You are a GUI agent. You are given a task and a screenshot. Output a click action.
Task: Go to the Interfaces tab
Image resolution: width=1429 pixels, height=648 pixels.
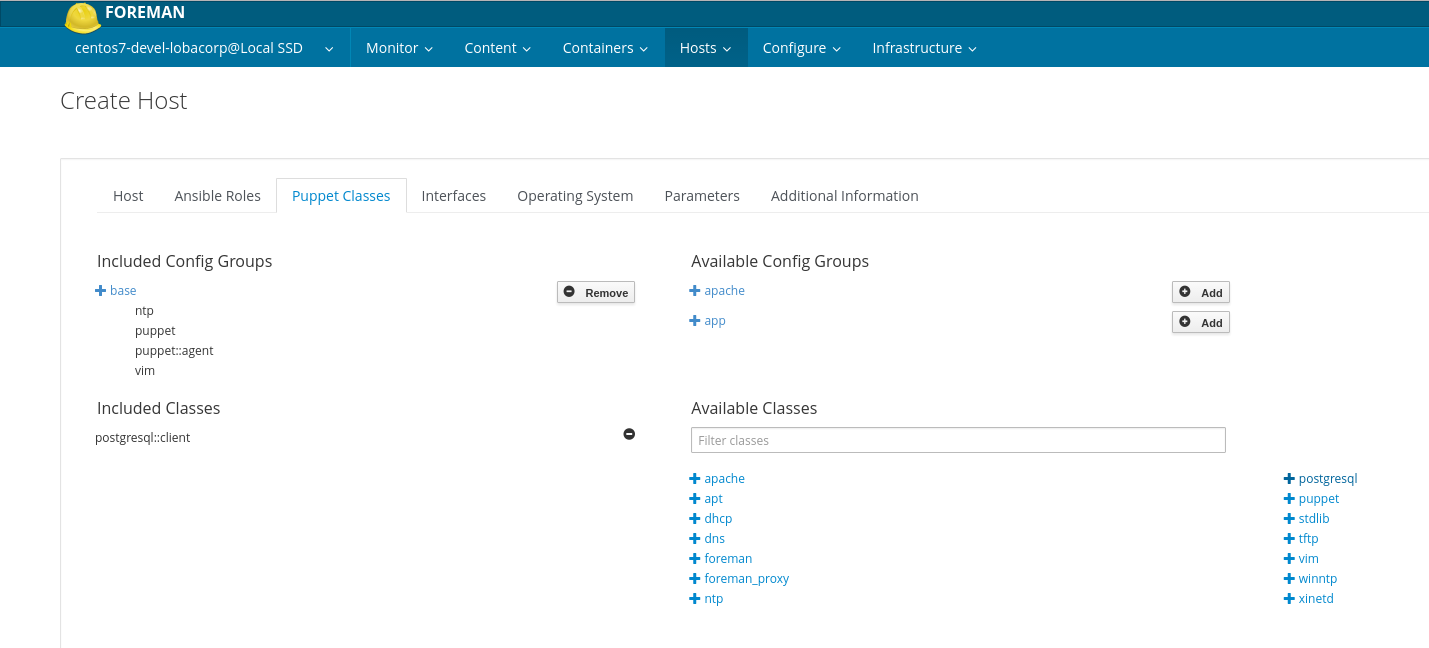pyautogui.click(x=454, y=196)
